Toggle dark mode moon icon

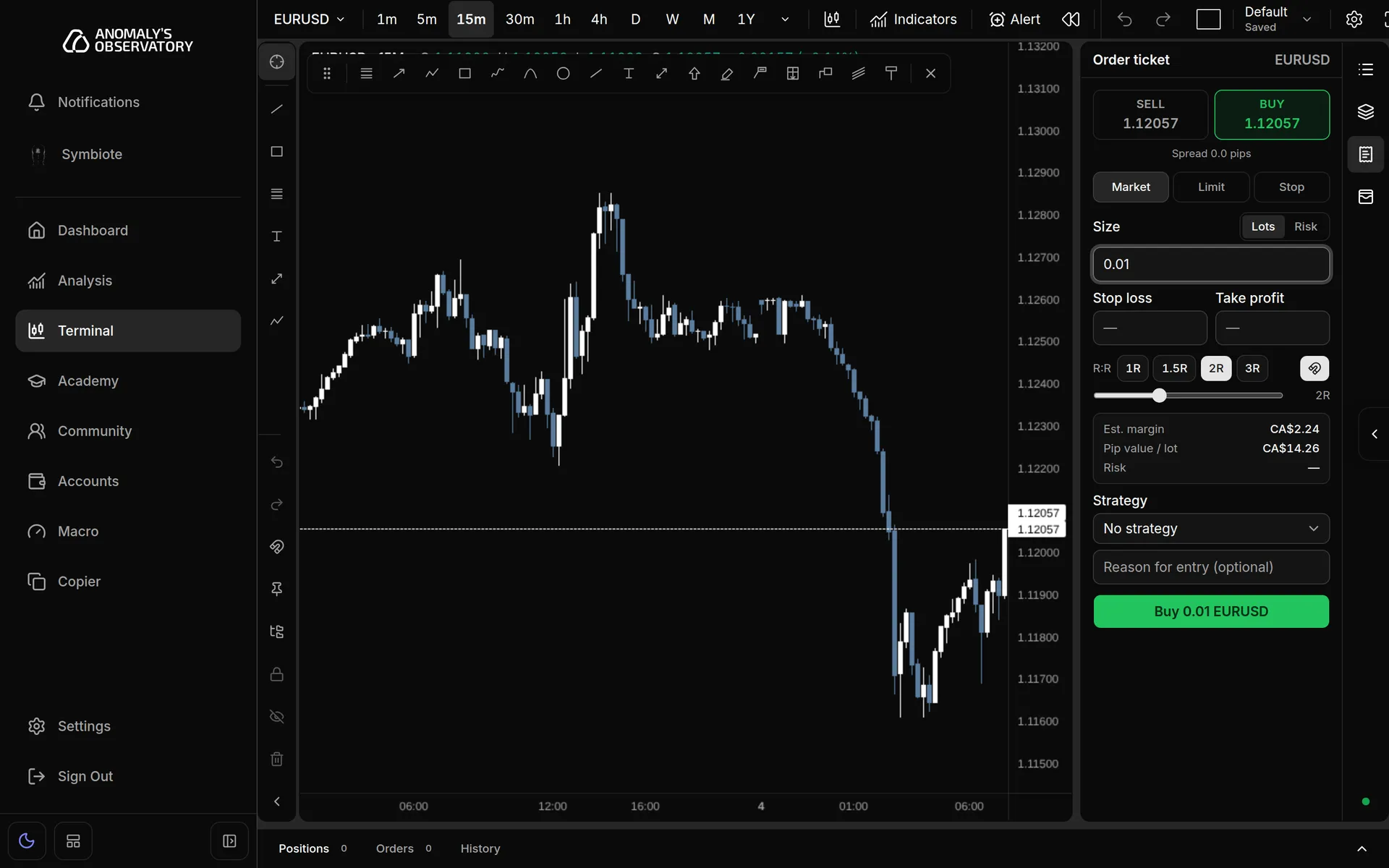27,841
